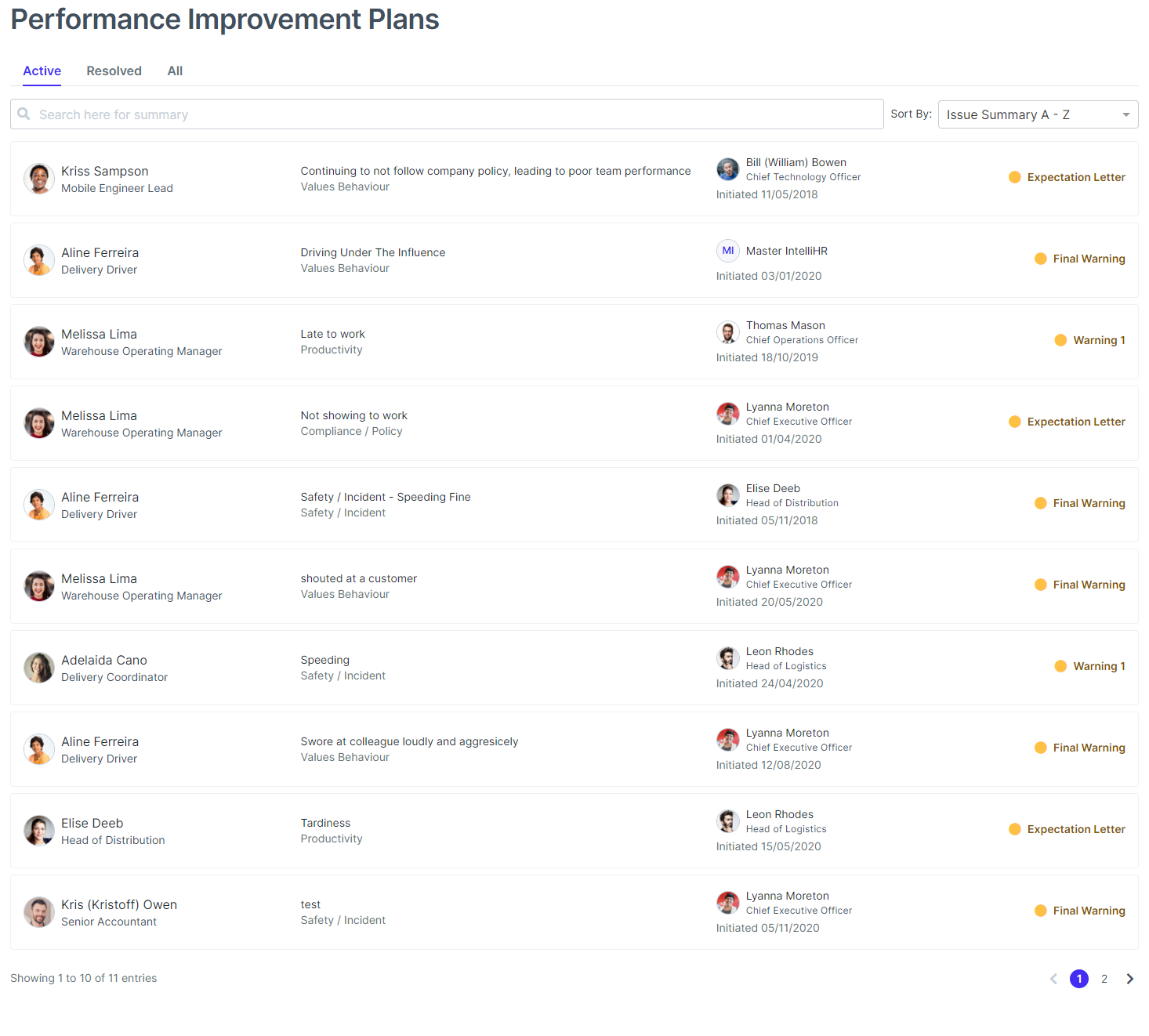Image resolution: width=1149 pixels, height=1036 pixels.
Task: Click the next-page chevron arrow
Action: click(x=1129, y=979)
